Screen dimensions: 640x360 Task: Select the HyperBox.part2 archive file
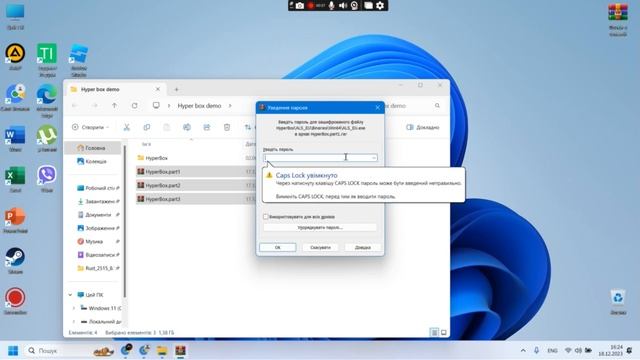tap(196, 185)
